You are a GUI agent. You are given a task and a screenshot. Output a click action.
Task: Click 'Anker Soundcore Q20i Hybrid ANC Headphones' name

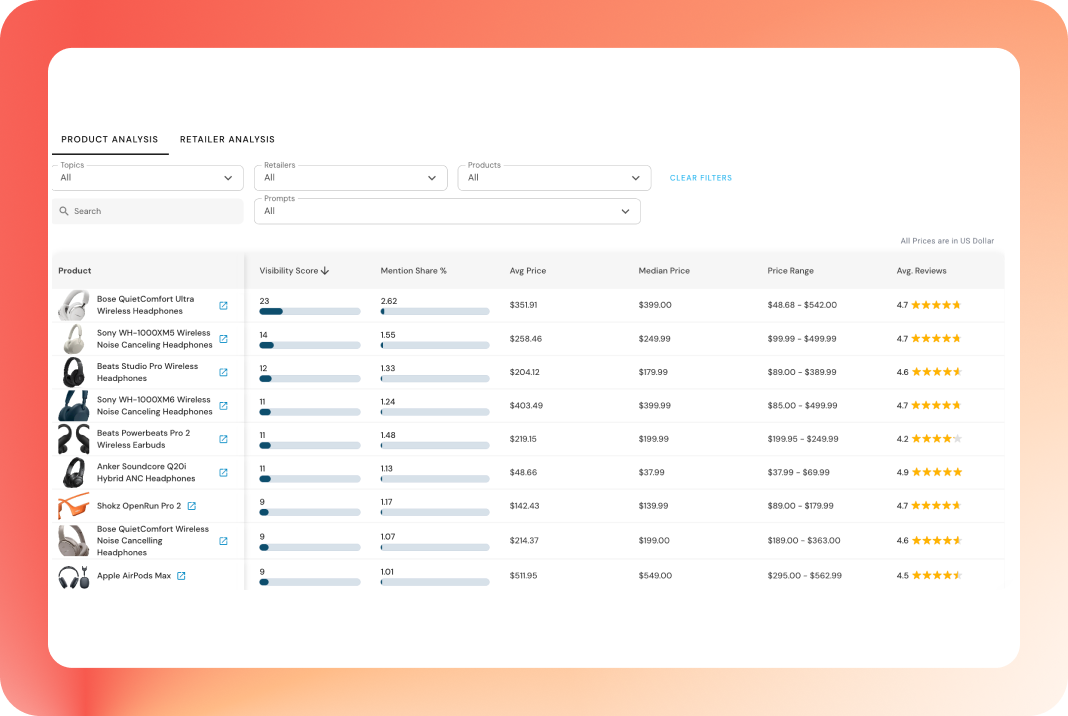(x=146, y=472)
